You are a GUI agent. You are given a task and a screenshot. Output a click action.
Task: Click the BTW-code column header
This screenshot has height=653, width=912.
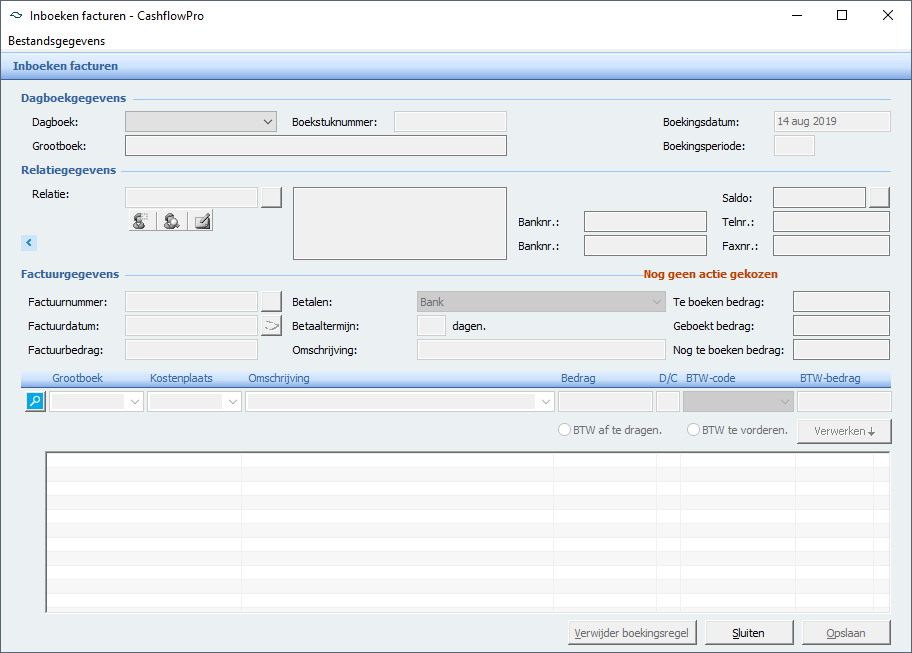710,378
